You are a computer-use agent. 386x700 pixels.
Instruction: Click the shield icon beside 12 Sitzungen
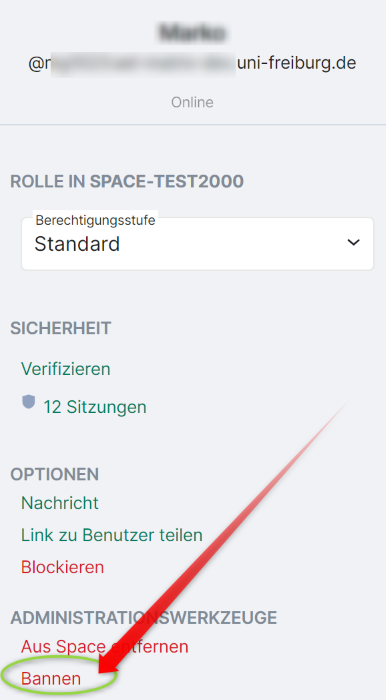[x=29, y=402]
